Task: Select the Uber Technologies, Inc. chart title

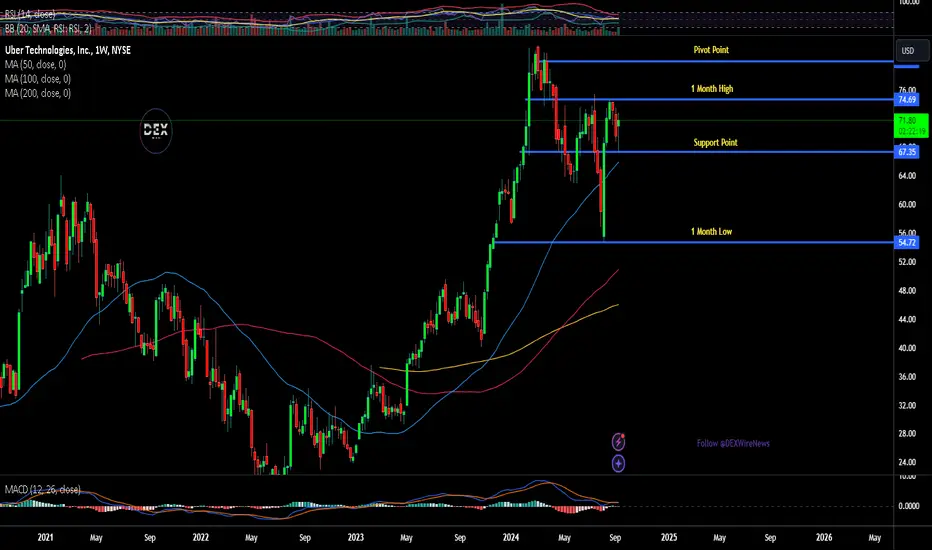Action: (x=68, y=50)
